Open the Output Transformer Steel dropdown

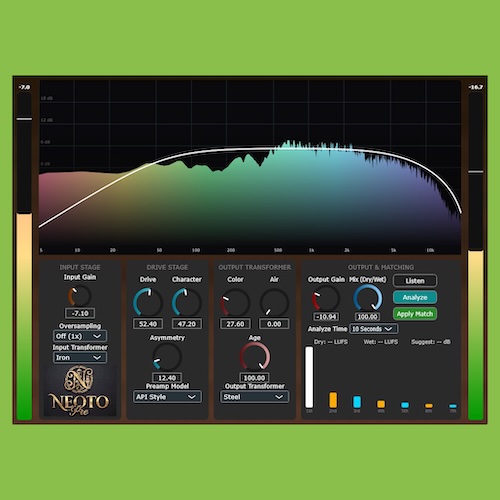click(254, 397)
